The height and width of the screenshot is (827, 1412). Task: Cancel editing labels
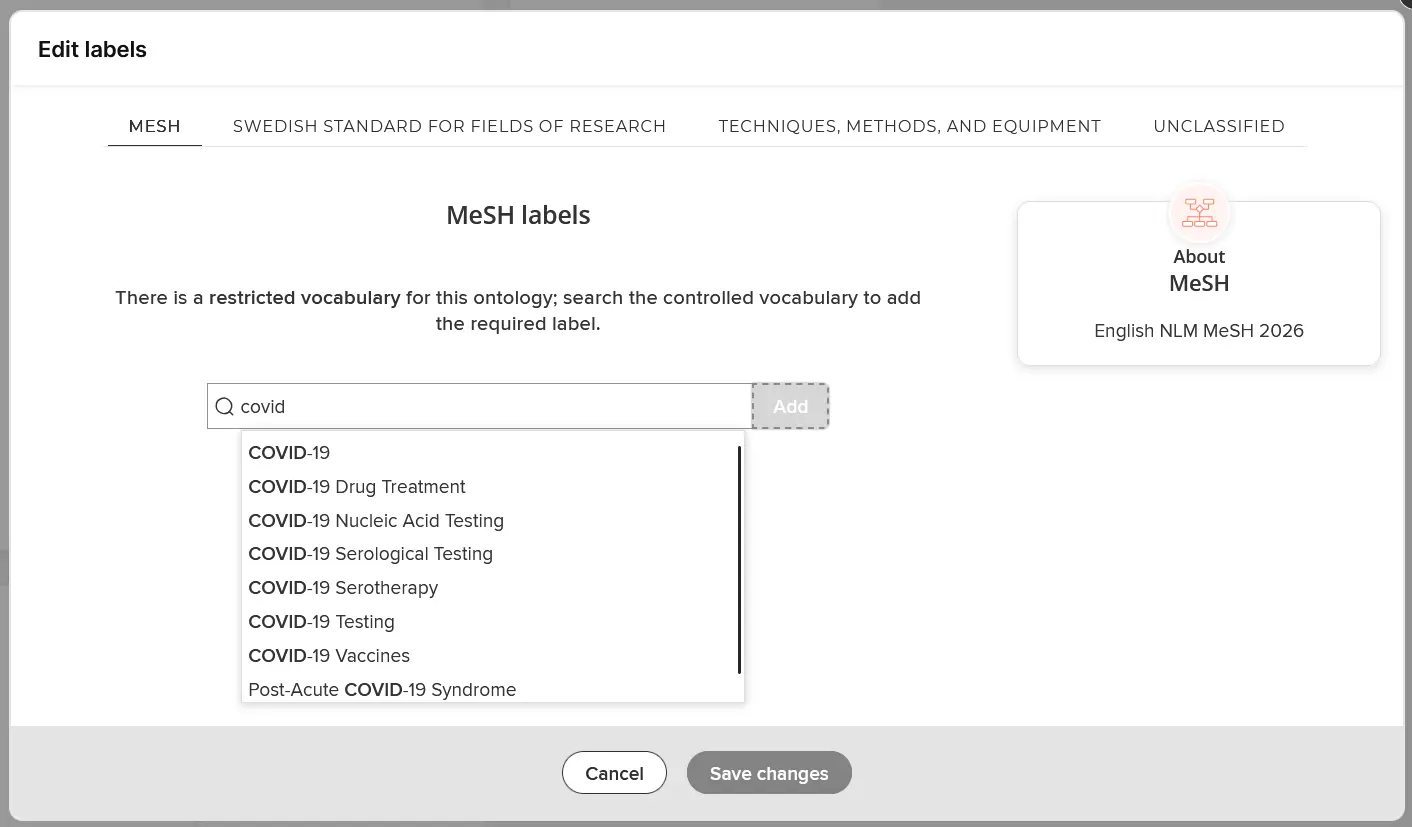614,773
